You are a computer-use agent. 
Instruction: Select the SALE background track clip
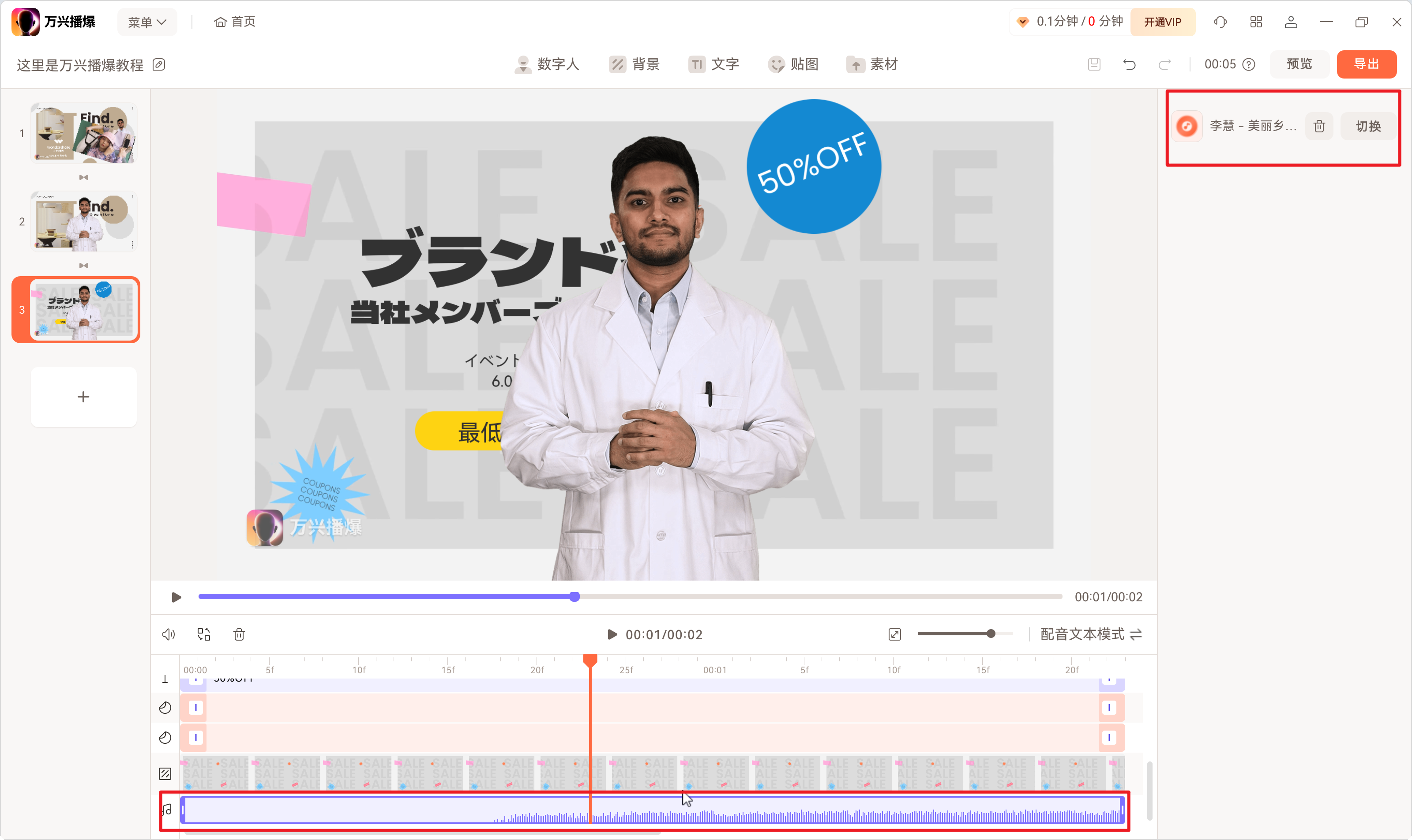pyautogui.click(x=652, y=773)
